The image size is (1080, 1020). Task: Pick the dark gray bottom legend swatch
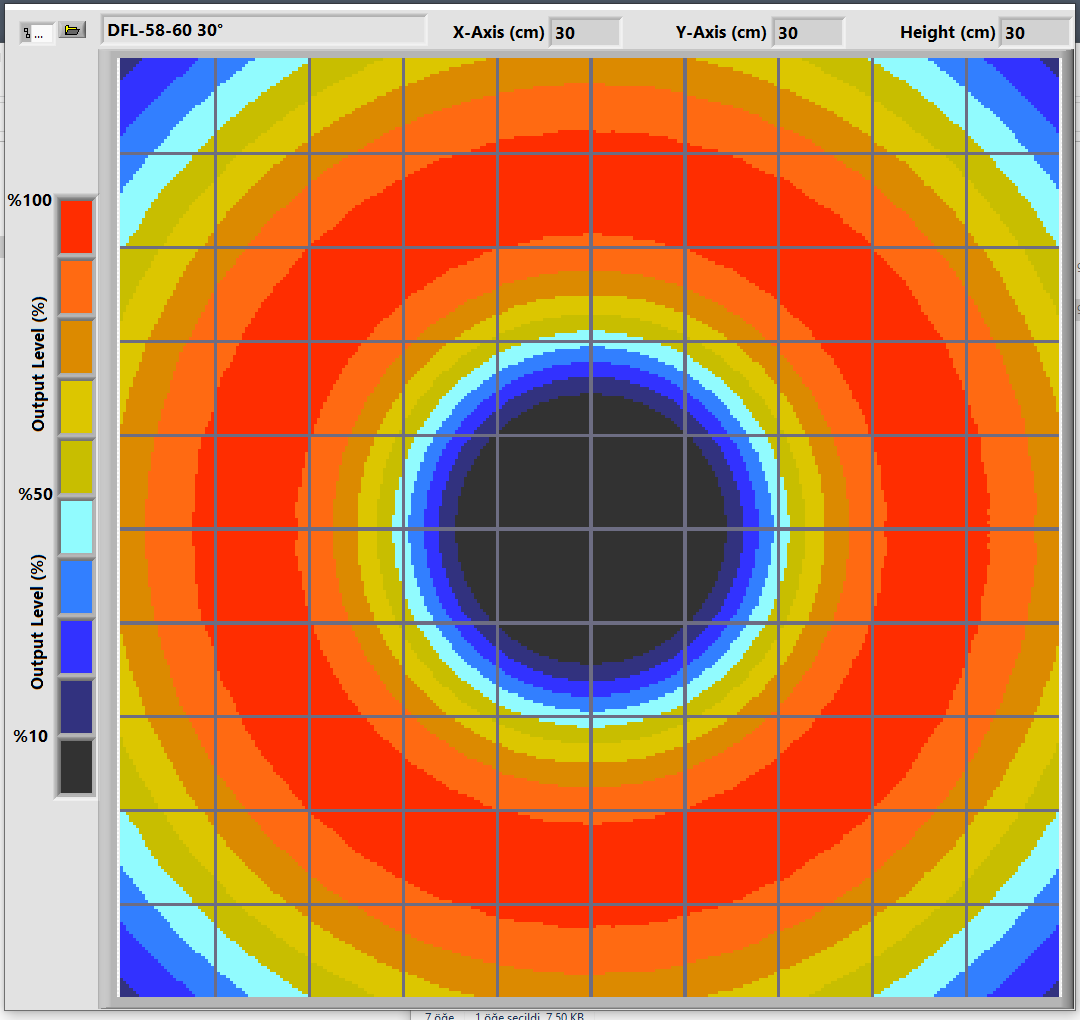pyautogui.click(x=76, y=766)
